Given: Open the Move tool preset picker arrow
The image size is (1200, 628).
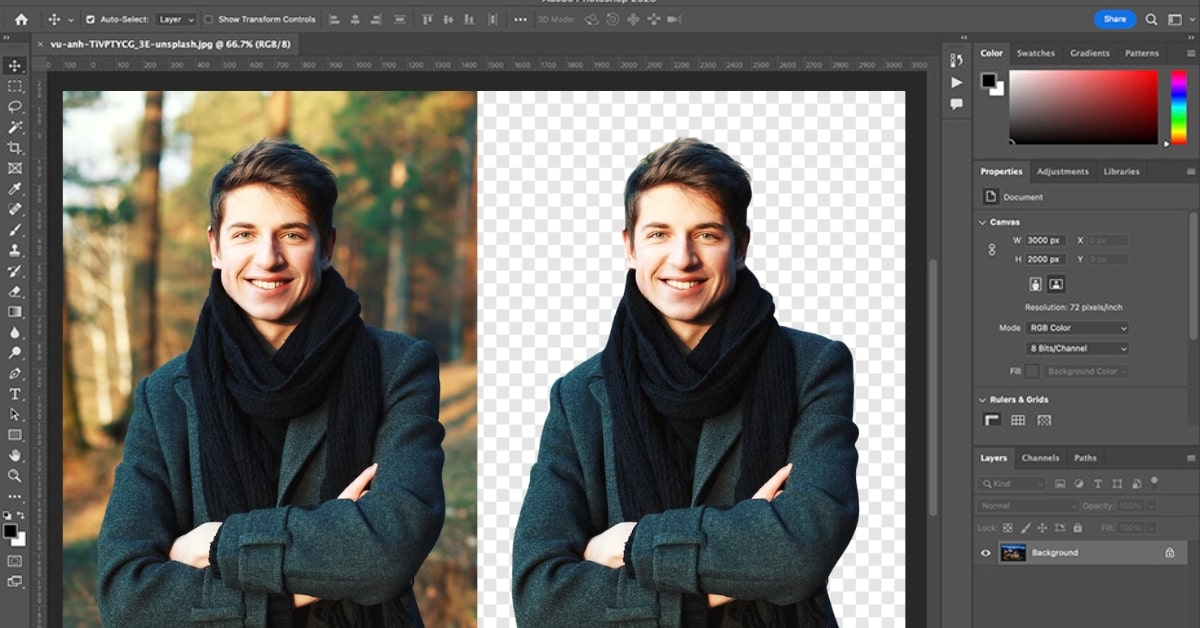Looking at the screenshot, I should (70, 19).
